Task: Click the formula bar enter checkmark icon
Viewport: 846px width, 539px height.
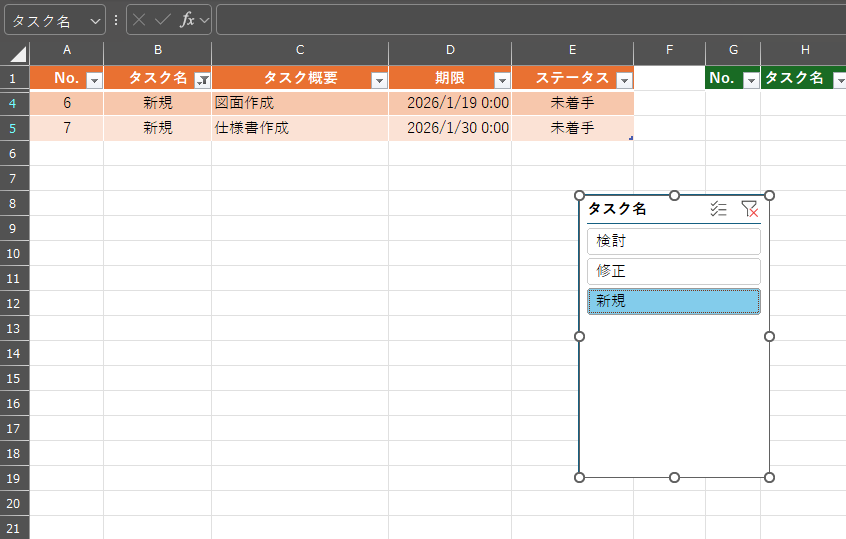Action: pos(162,20)
